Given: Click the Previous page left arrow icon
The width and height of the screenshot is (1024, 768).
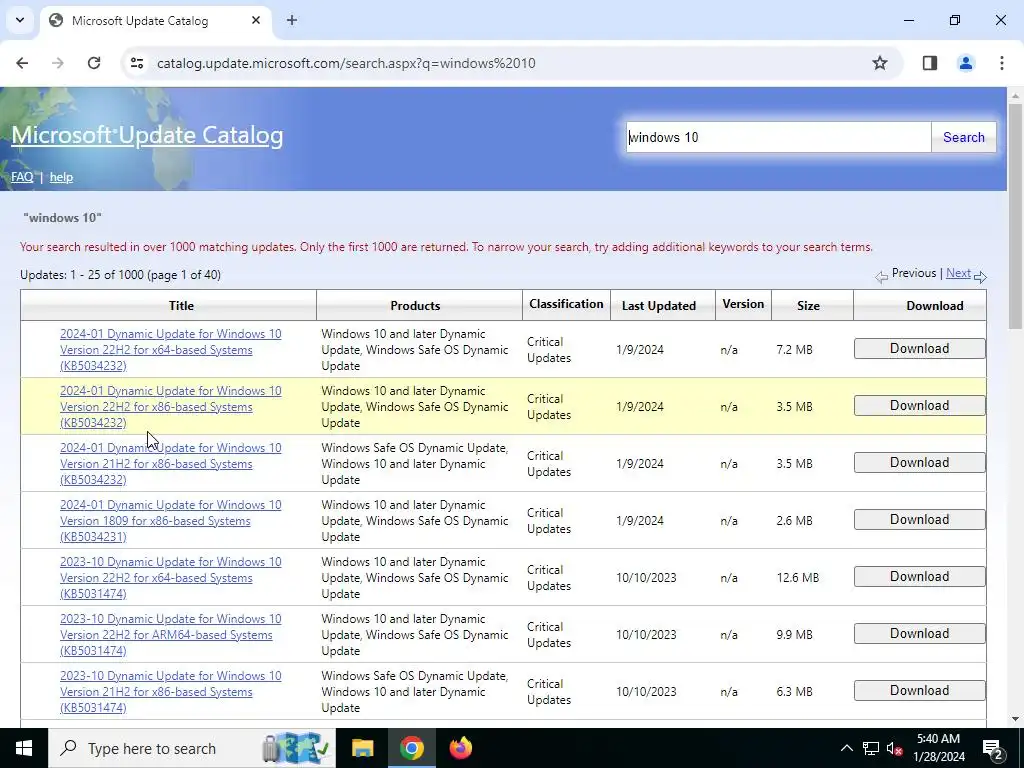Looking at the screenshot, I should coord(882,277).
